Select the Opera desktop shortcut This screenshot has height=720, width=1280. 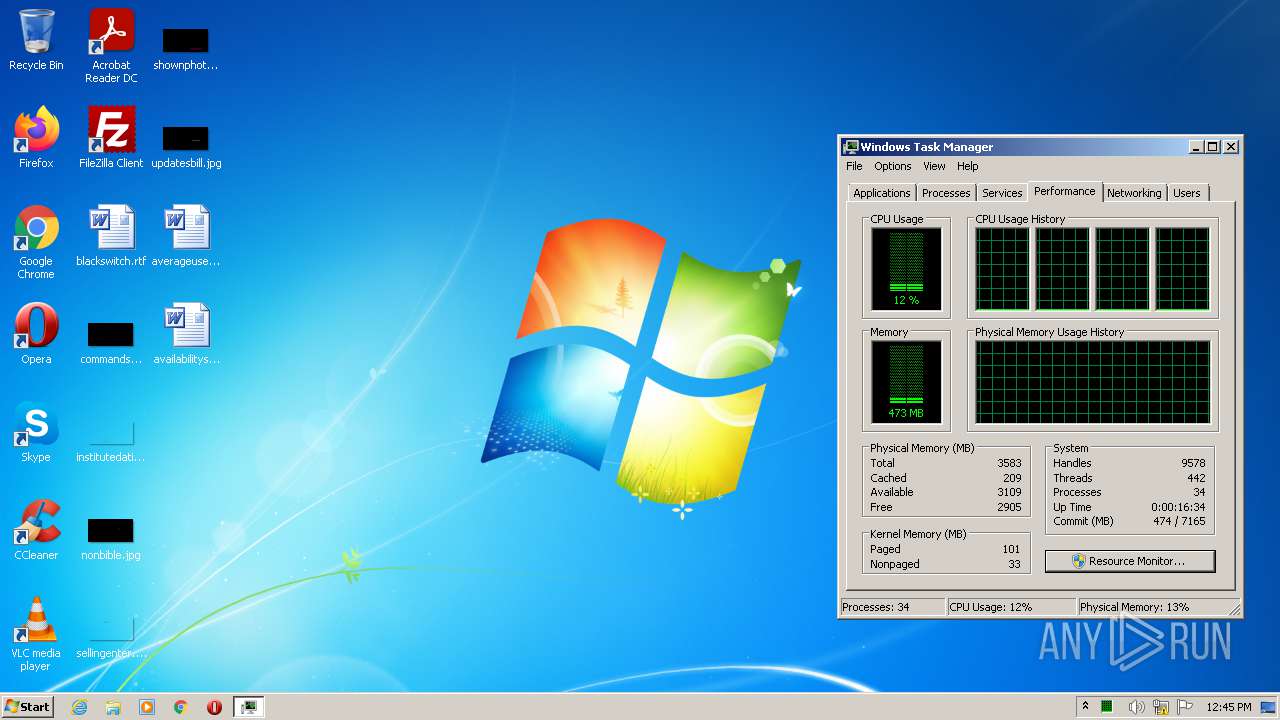(x=36, y=334)
